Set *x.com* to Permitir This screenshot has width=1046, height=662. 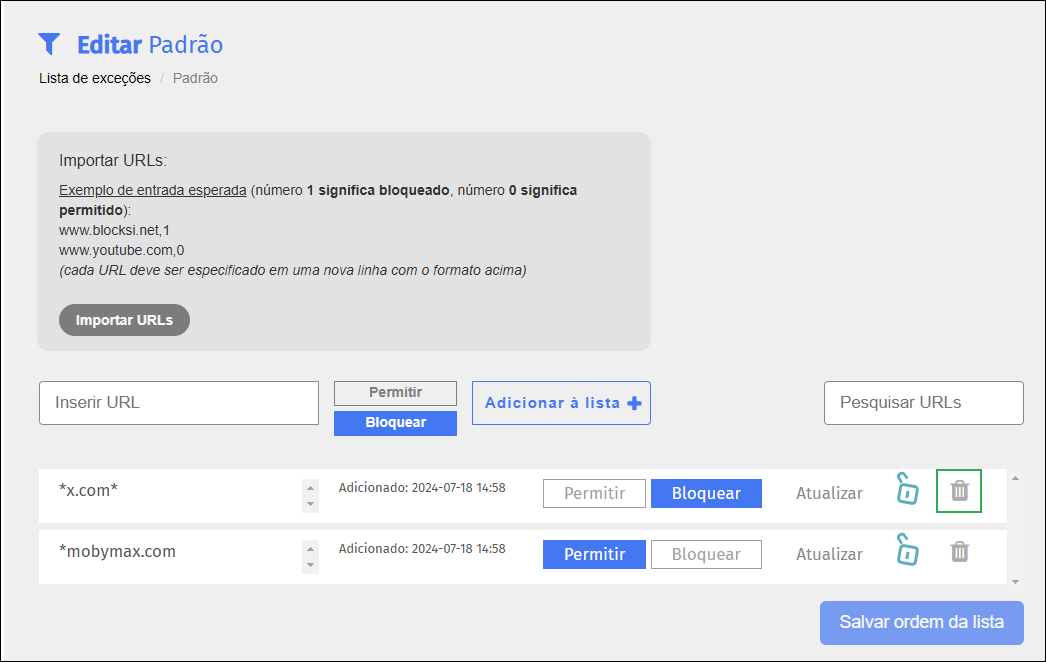click(594, 493)
